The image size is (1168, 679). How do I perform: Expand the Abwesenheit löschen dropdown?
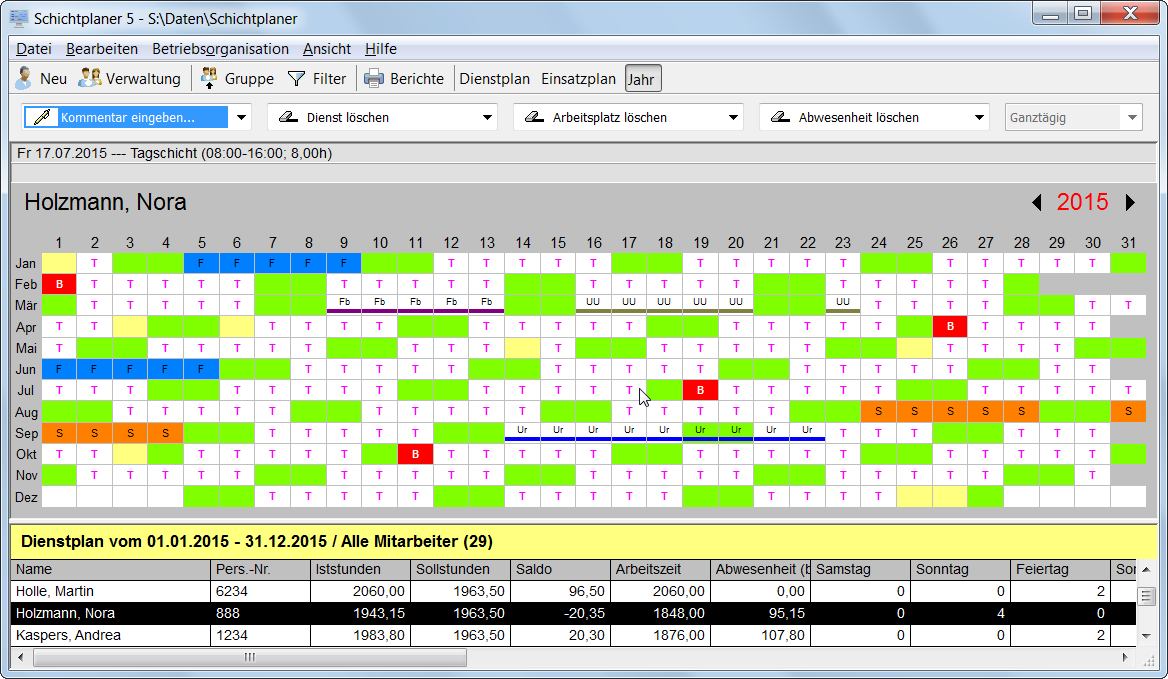[979, 118]
